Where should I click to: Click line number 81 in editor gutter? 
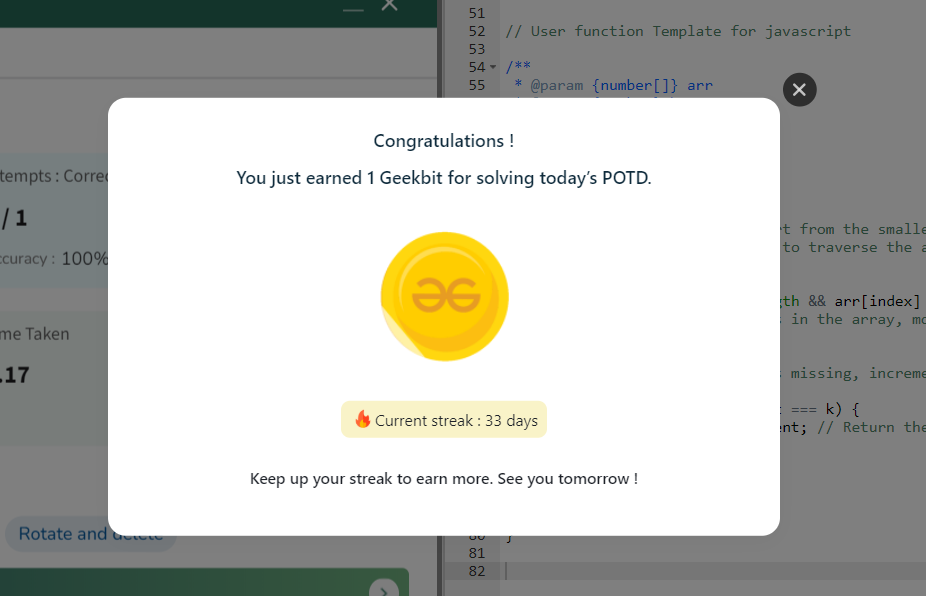(477, 553)
